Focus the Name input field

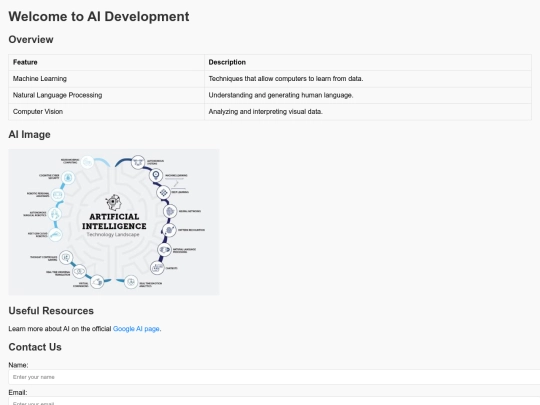(274, 377)
